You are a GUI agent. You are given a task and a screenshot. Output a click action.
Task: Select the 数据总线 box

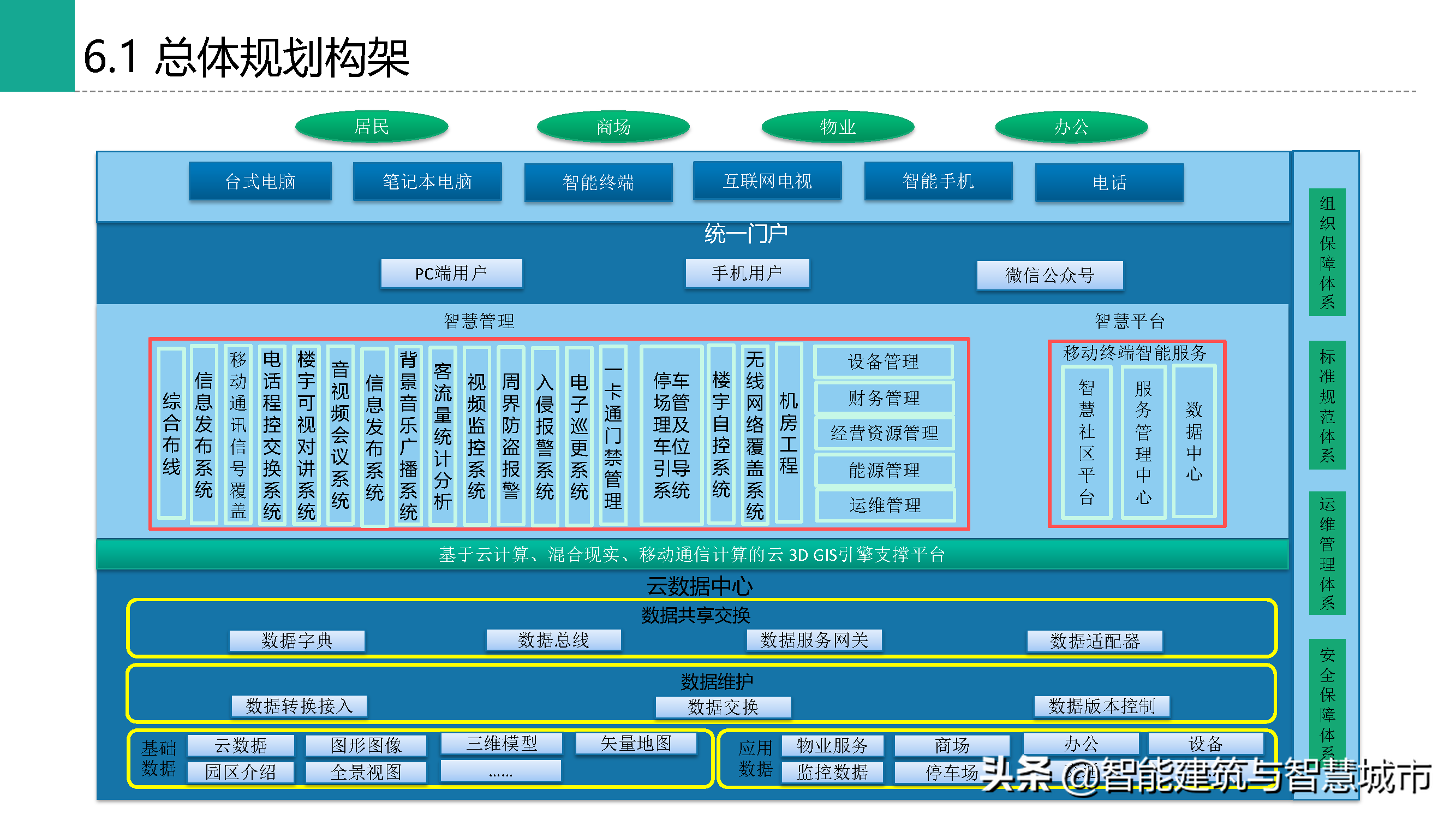pyautogui.click(x=553, y=640)
